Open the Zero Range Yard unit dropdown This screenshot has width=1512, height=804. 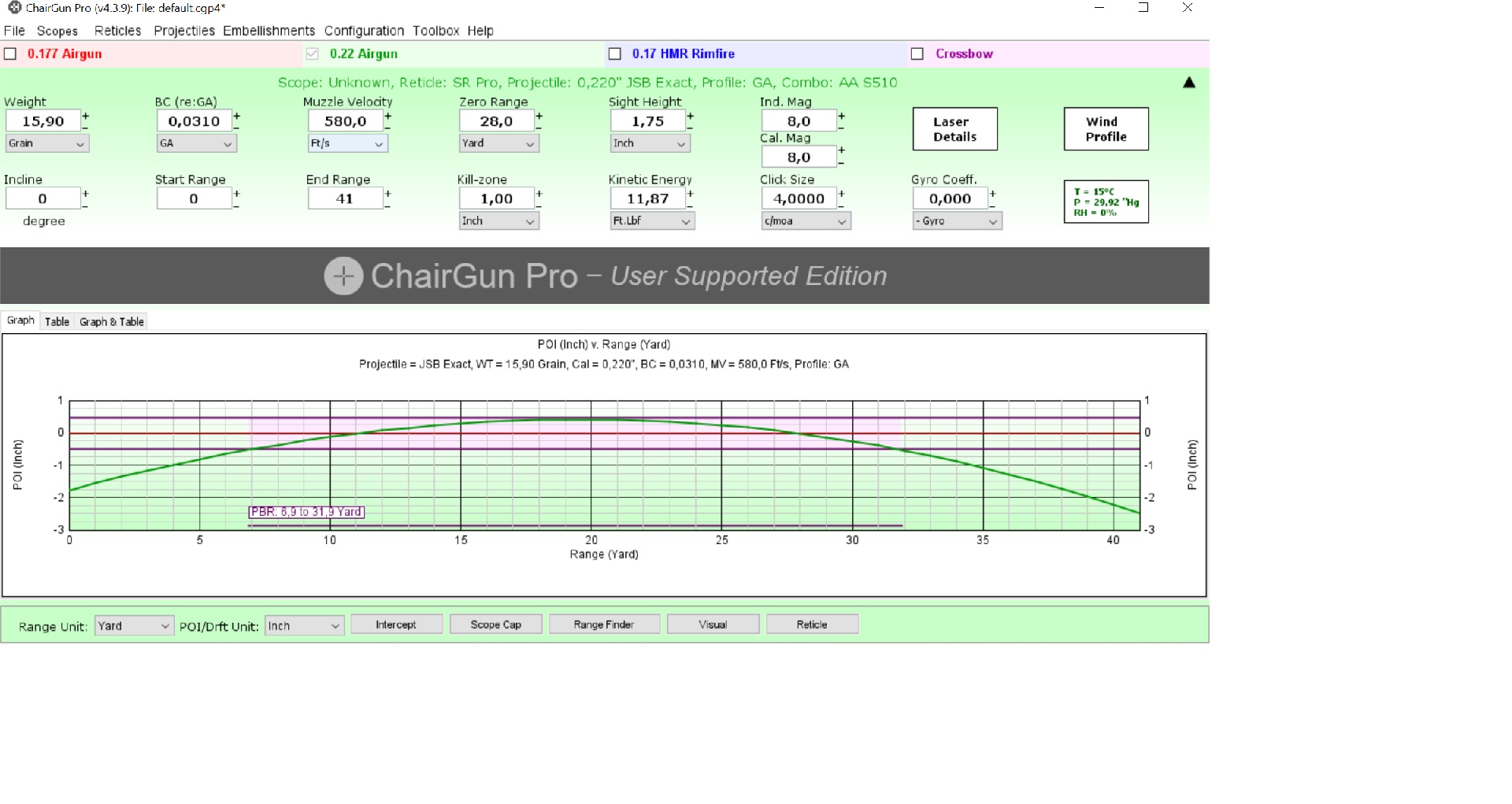point(499,143)
